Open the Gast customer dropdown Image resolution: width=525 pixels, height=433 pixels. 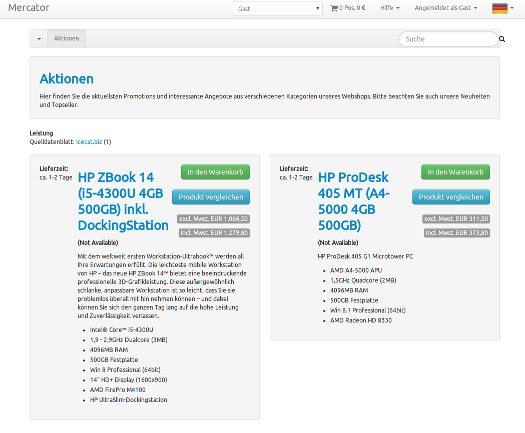[x=278, y=8]
